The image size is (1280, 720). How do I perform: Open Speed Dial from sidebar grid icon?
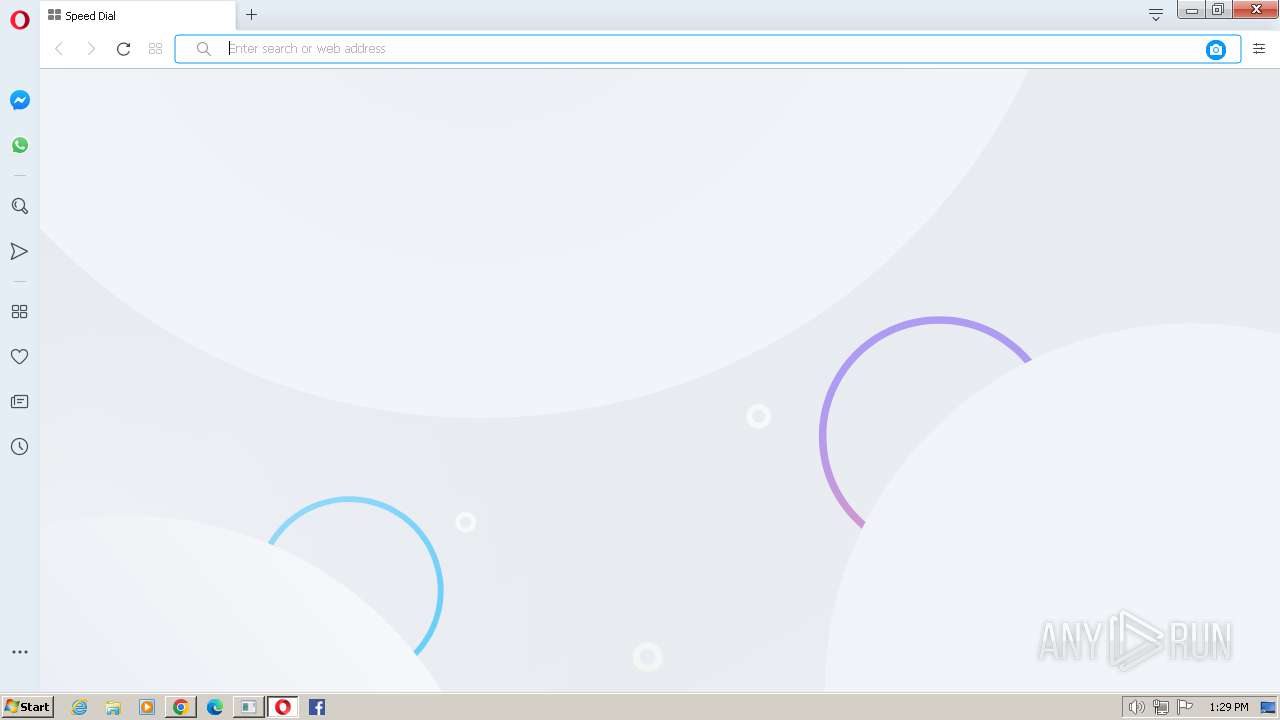pyautogui.click(x=19, y=311)
